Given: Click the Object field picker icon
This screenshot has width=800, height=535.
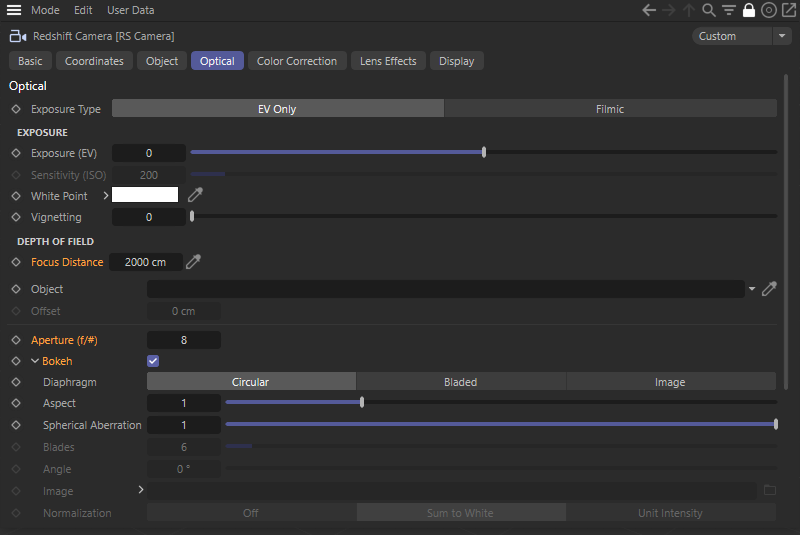Looking at the screenshot, I should coord(769,289).
